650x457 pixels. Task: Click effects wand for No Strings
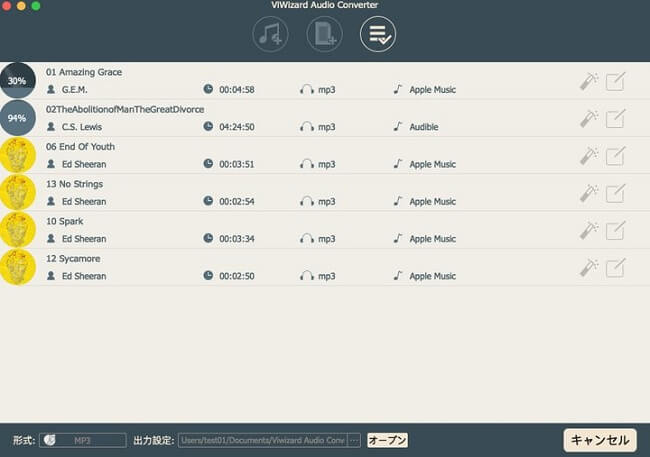(589, 194)
